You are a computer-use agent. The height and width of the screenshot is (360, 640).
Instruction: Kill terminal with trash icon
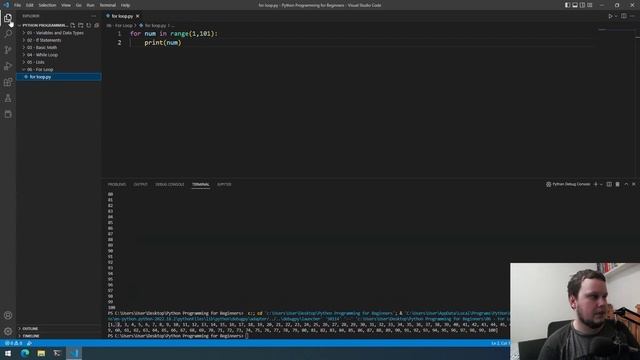[x=618, y=184]
